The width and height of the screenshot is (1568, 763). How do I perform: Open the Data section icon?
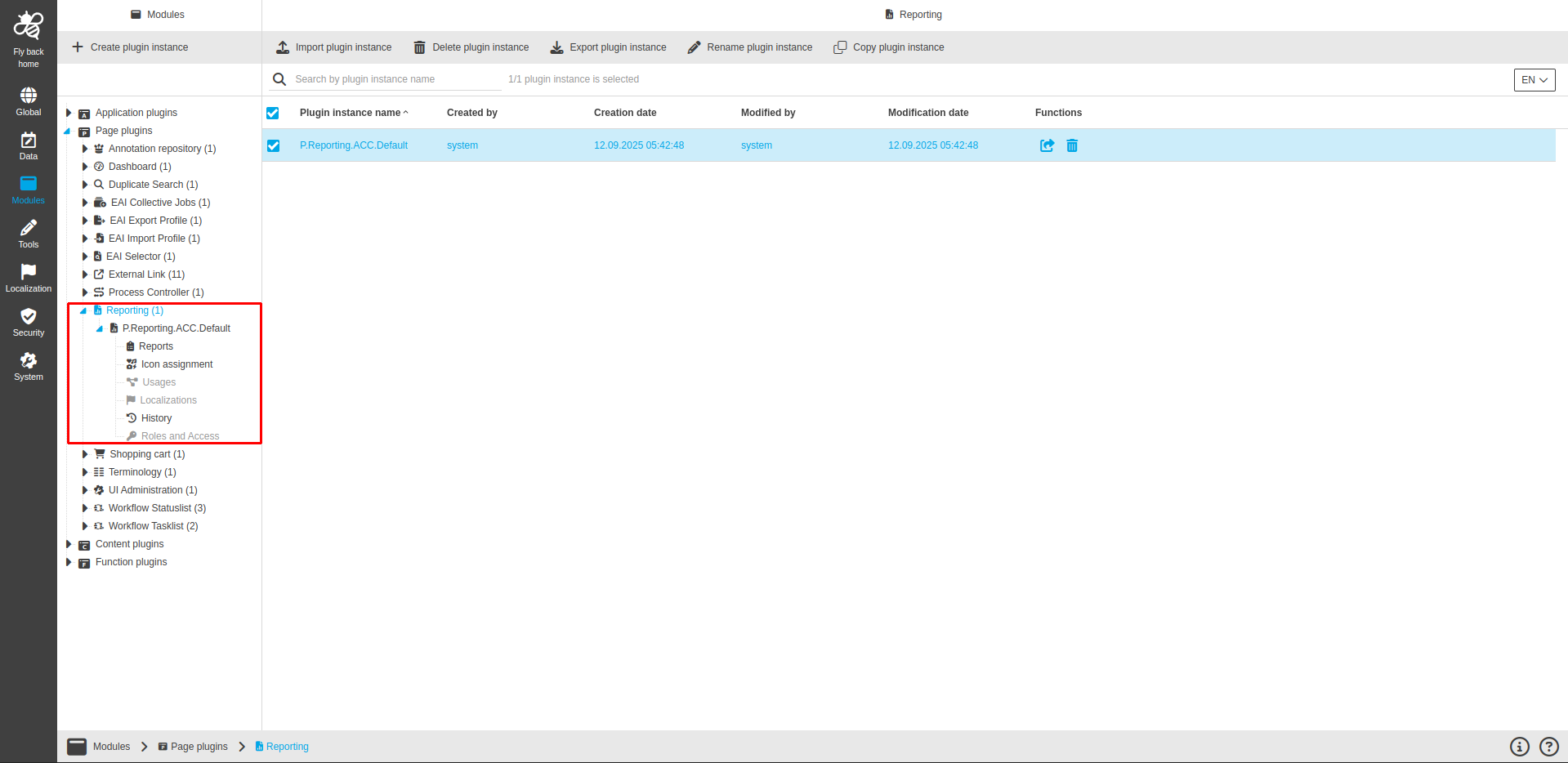tap(28, 145)
